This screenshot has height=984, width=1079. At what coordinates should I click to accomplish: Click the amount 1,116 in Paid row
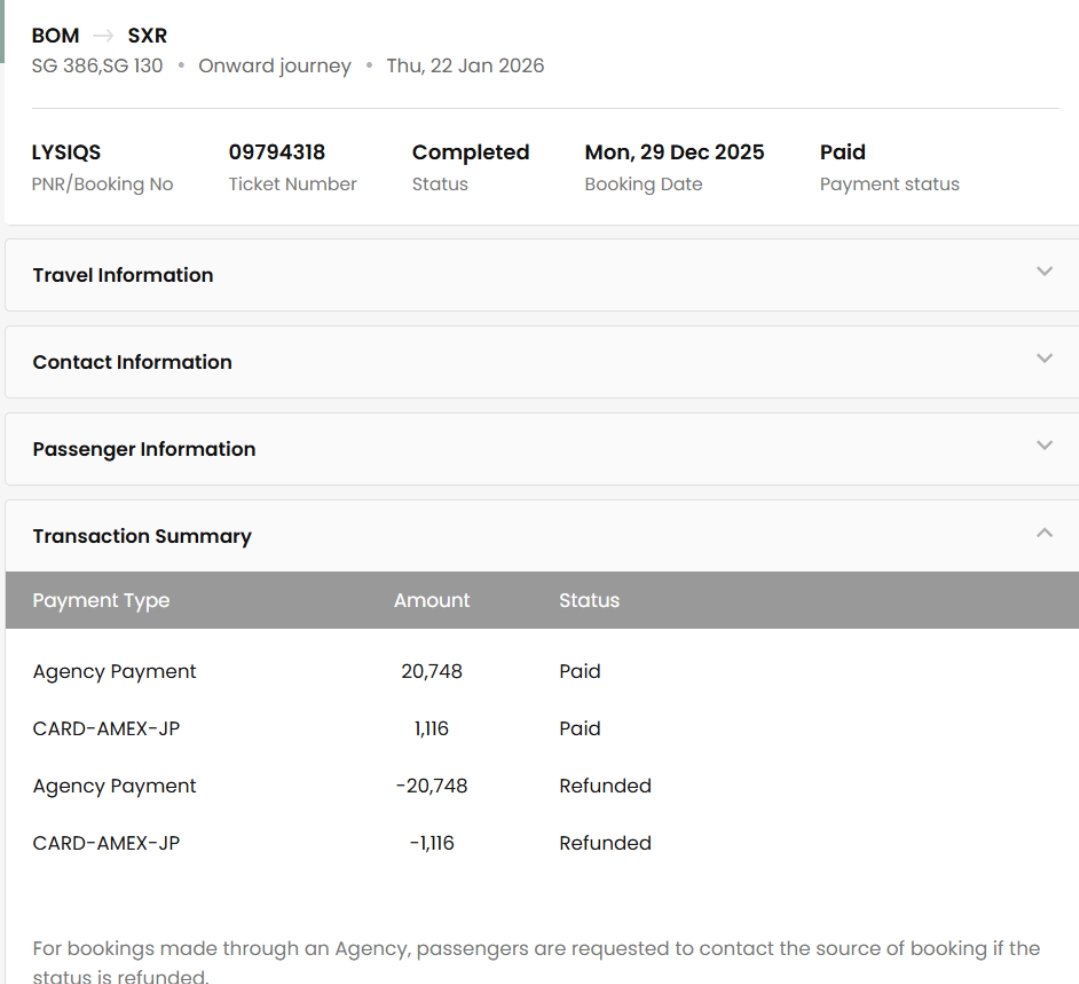[431, 729]
